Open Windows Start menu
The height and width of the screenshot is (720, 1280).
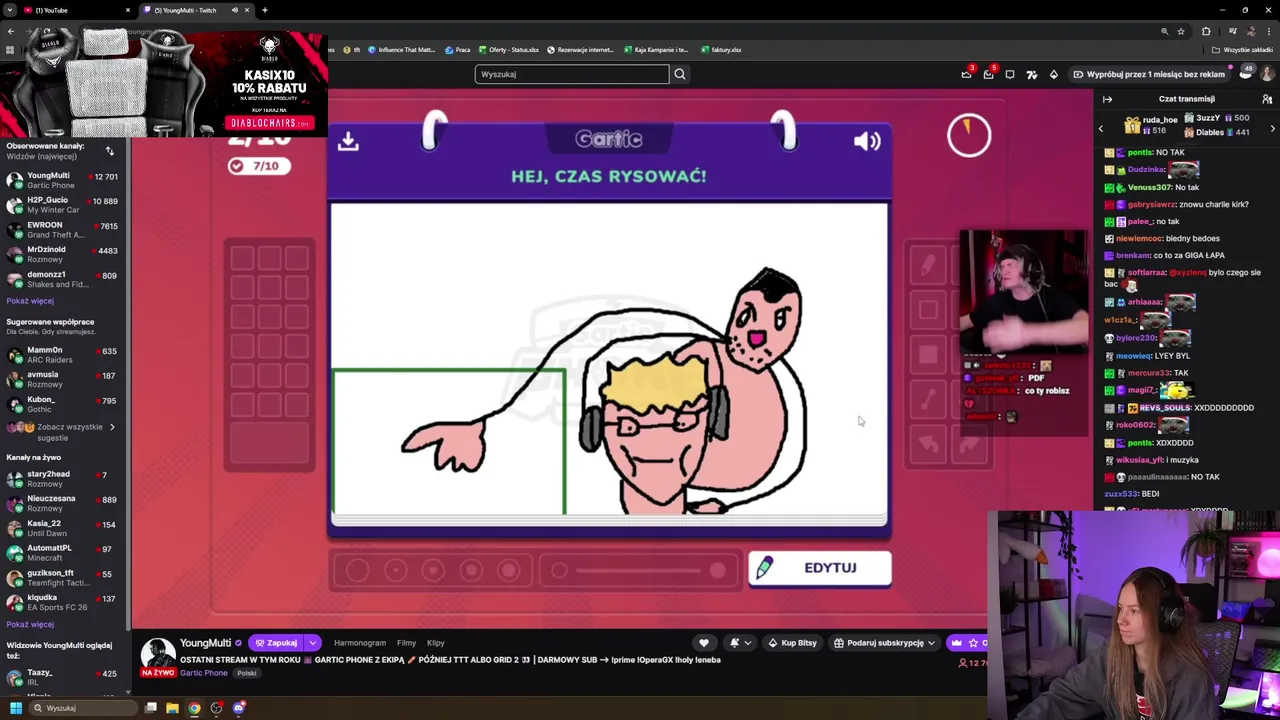(15, 708)
